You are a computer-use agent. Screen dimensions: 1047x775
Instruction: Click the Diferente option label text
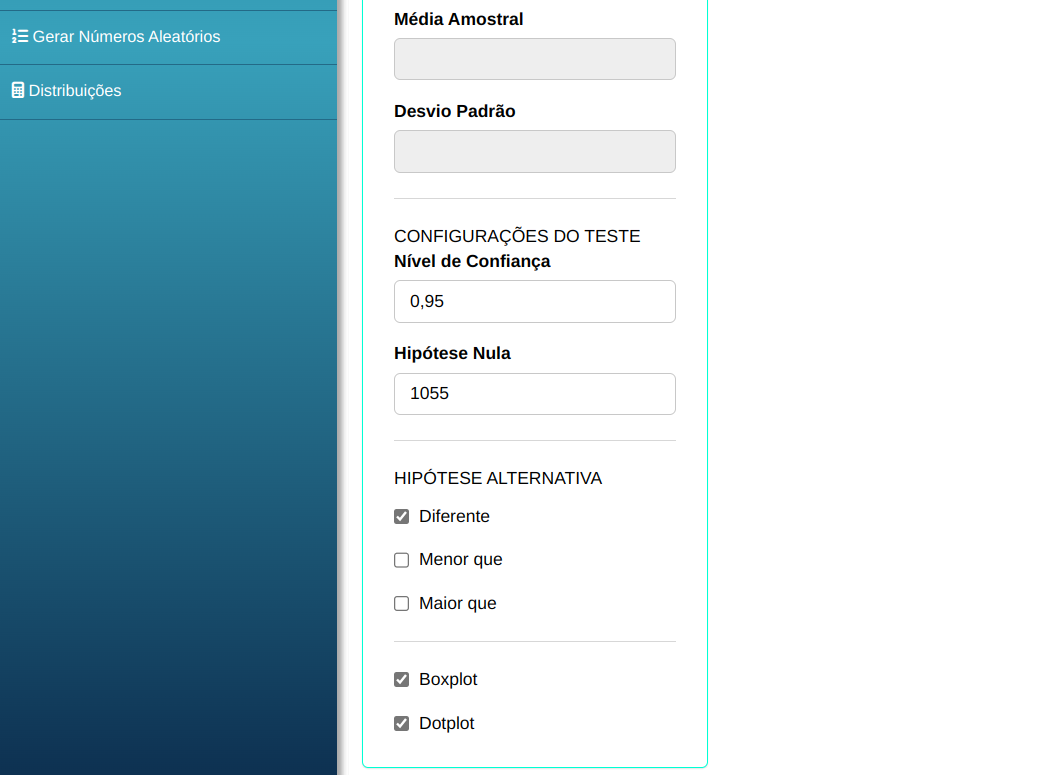point(454,517)
